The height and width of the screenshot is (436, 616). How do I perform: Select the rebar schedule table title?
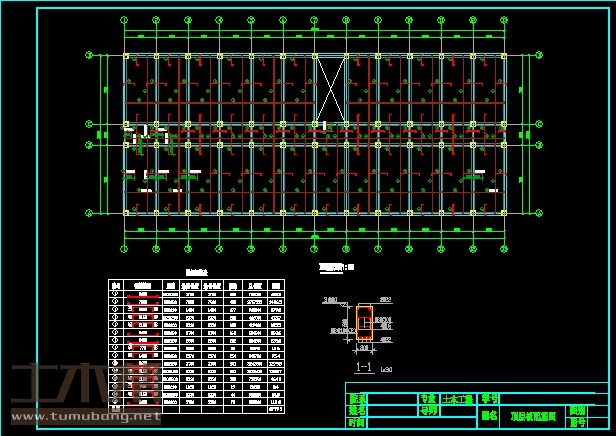197,271
